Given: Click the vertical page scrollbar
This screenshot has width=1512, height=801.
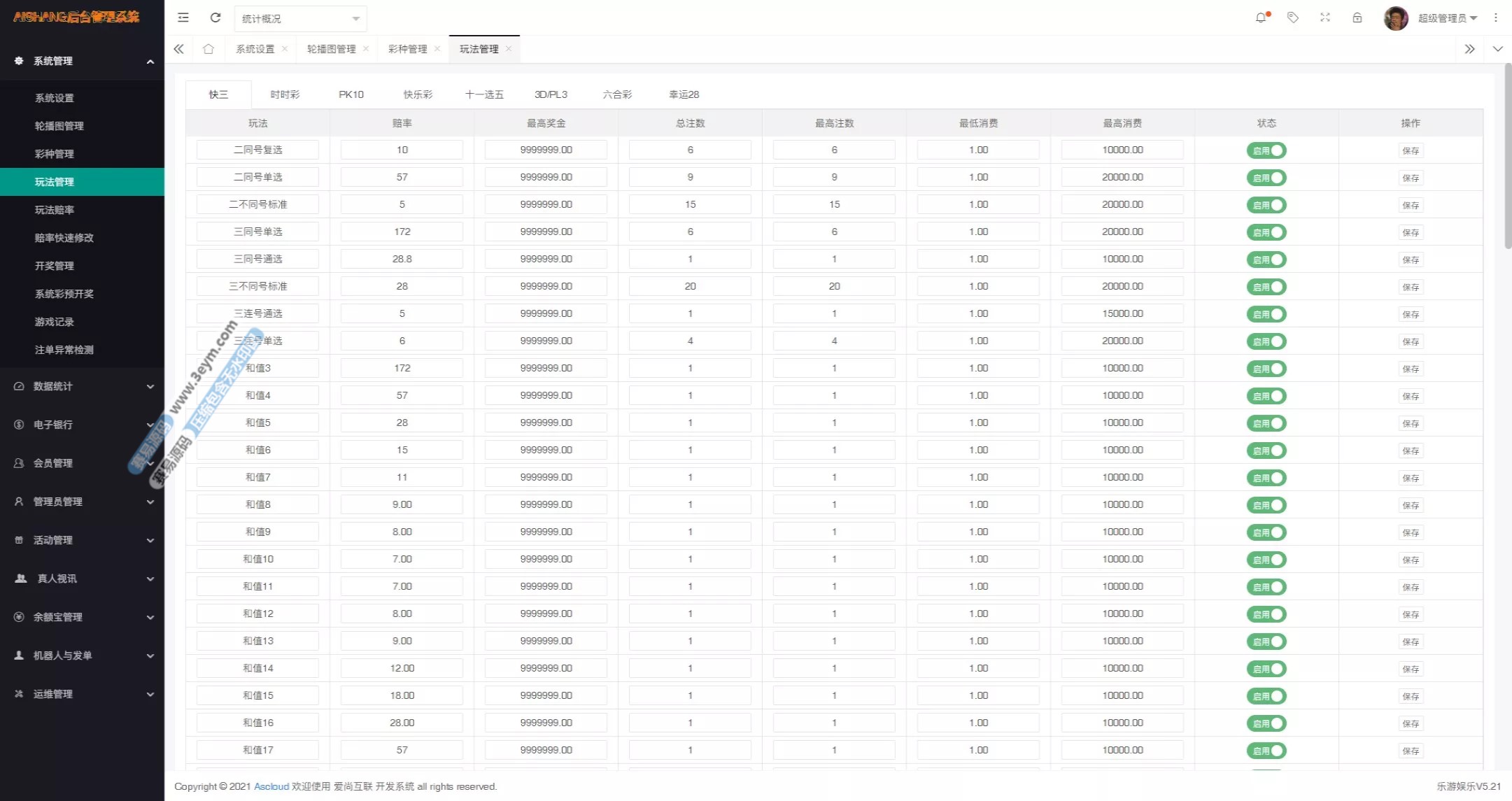Looking at the screenshot, I should (1508, 156).
